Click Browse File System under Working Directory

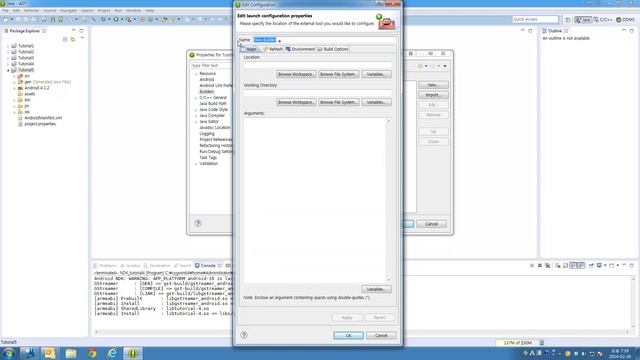(339, 102)
